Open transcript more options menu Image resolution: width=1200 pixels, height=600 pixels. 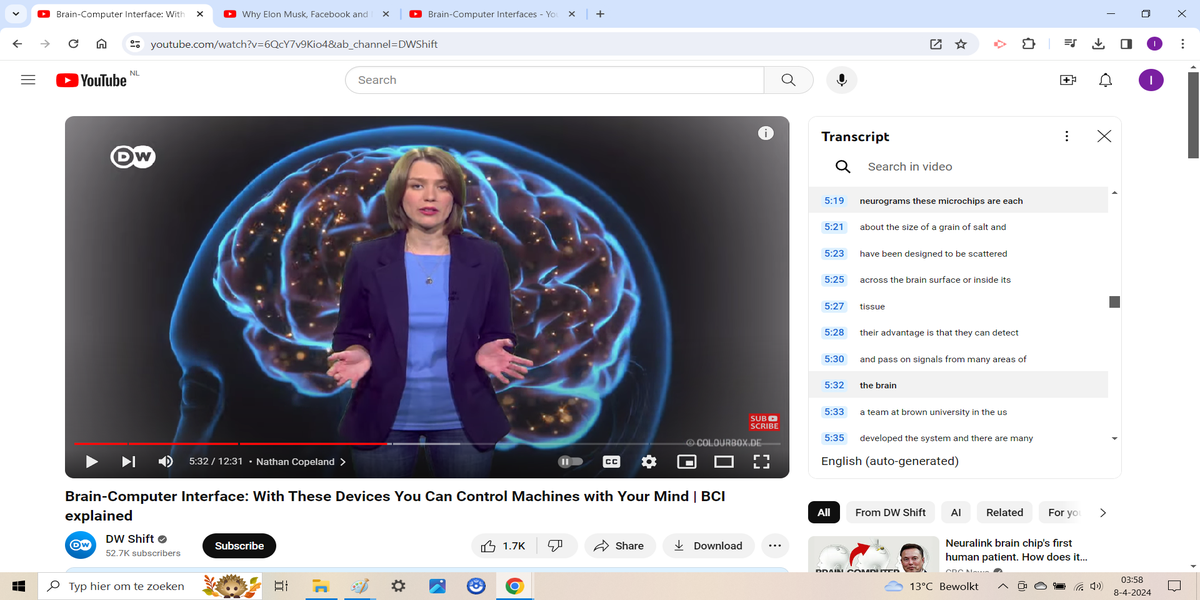(1067, 136)
